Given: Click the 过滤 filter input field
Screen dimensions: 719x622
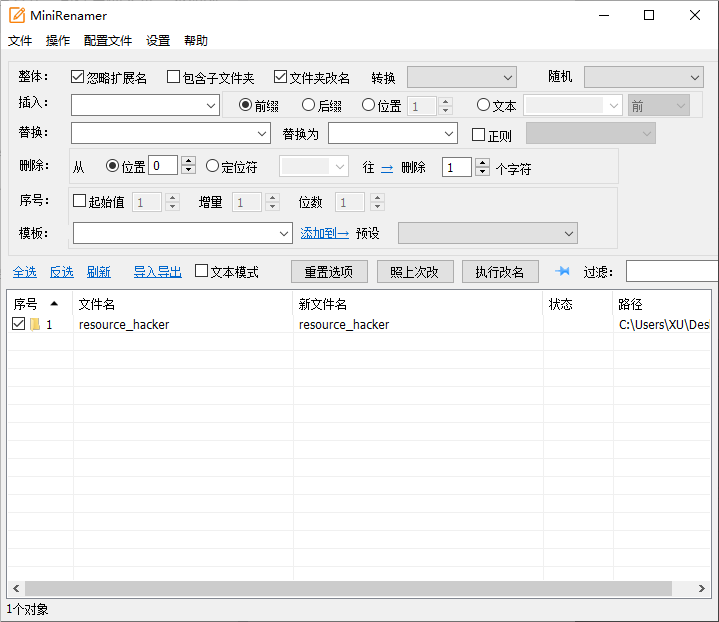Looking at the screenshot, I should click(672, 271).
